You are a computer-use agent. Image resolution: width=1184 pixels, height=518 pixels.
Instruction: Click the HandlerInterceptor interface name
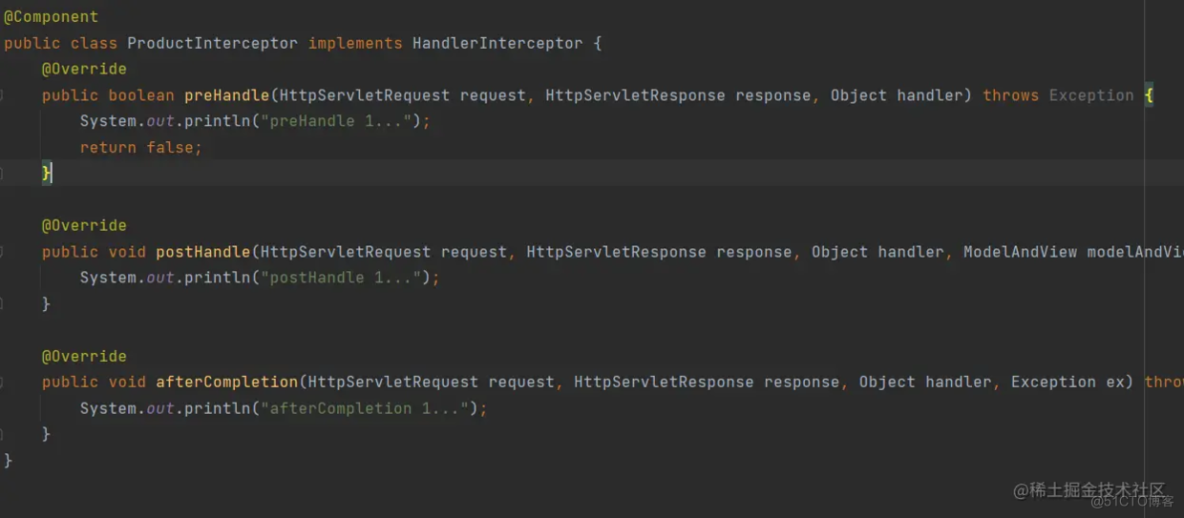pos(497,43)
